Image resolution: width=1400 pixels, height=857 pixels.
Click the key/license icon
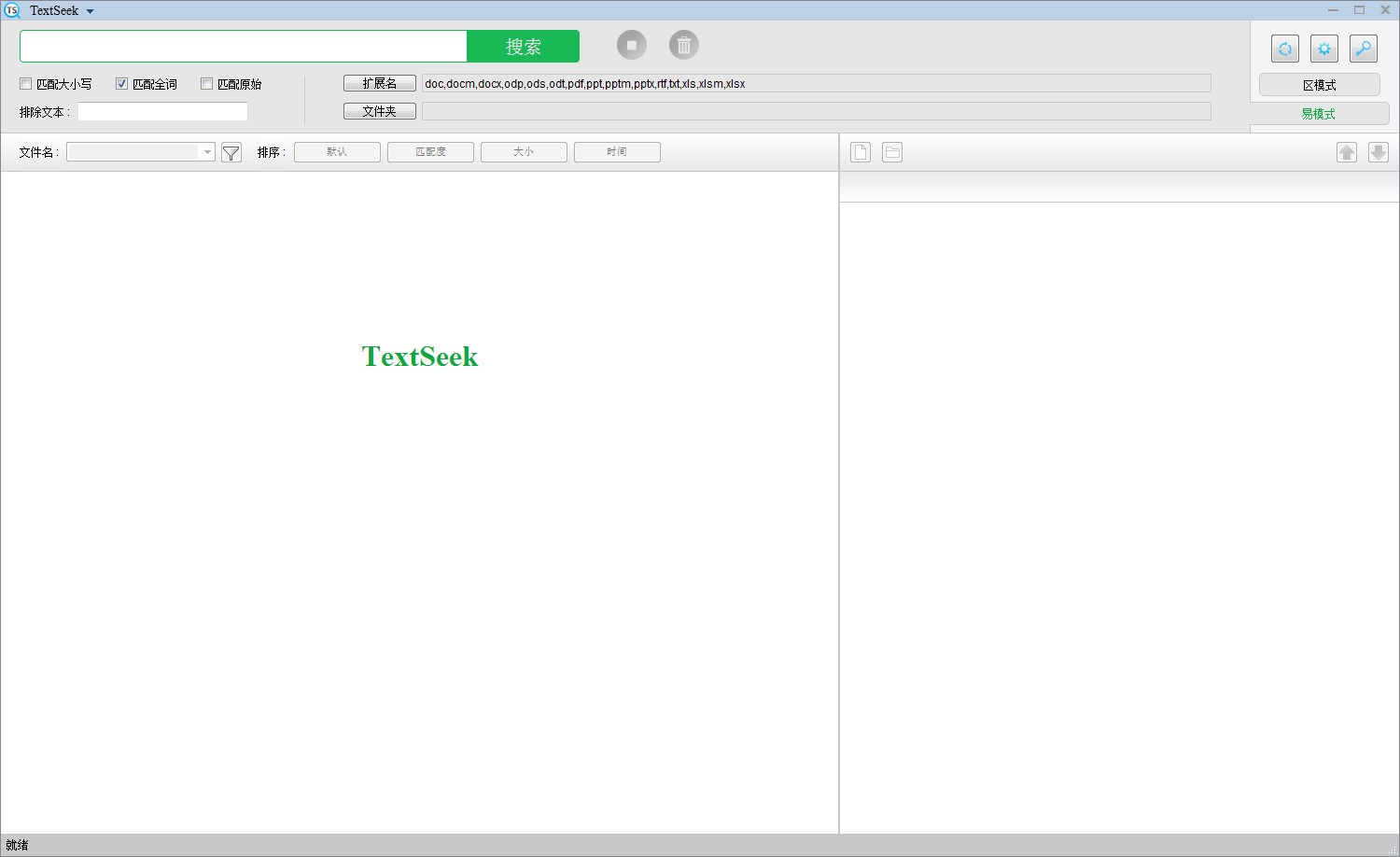[x=1364, y=48]
